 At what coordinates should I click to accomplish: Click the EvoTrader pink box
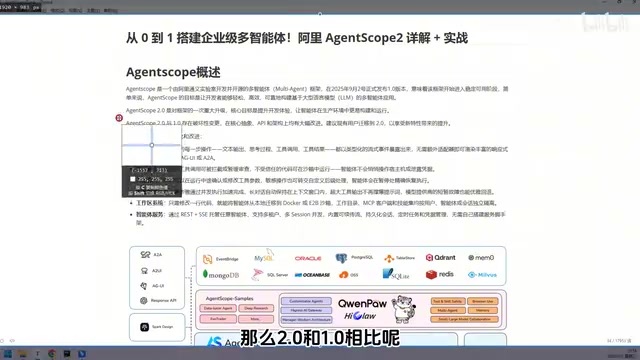pyautogui.click(x=218, y=319)
